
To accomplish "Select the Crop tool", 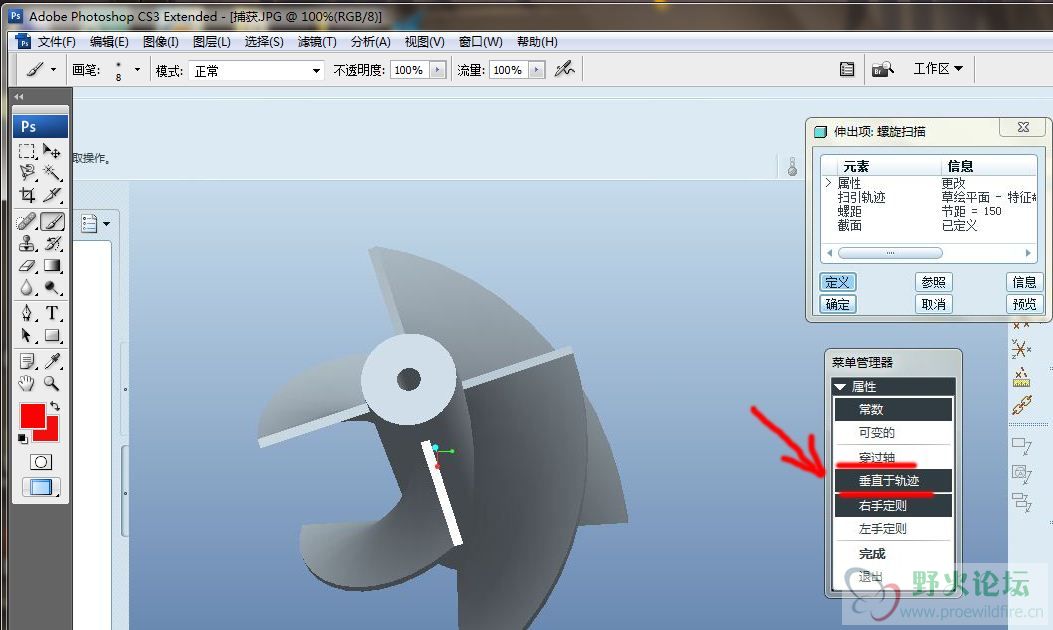I will tap(28, 195).
